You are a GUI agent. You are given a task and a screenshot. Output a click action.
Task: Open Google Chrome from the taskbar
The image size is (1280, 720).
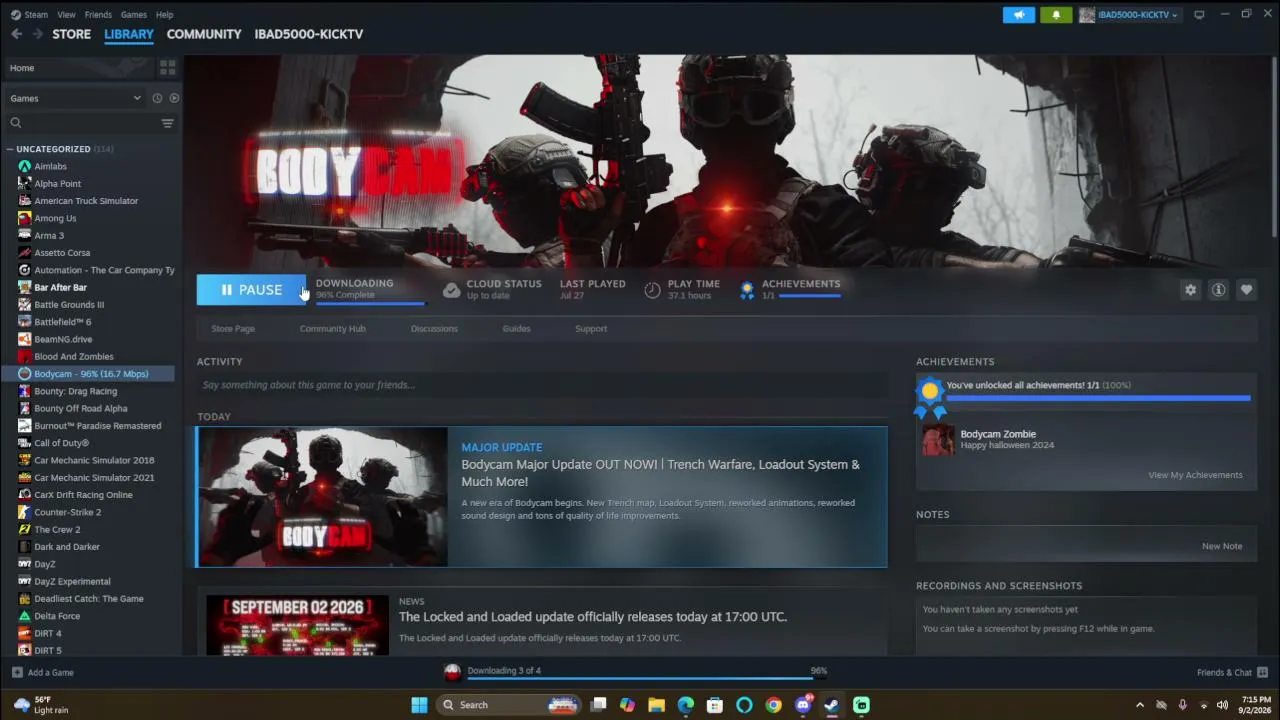[x=773, y=705]
